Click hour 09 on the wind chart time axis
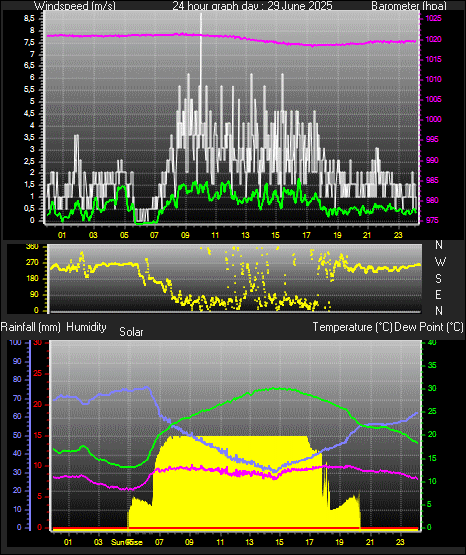 click(x=185, y=235)
